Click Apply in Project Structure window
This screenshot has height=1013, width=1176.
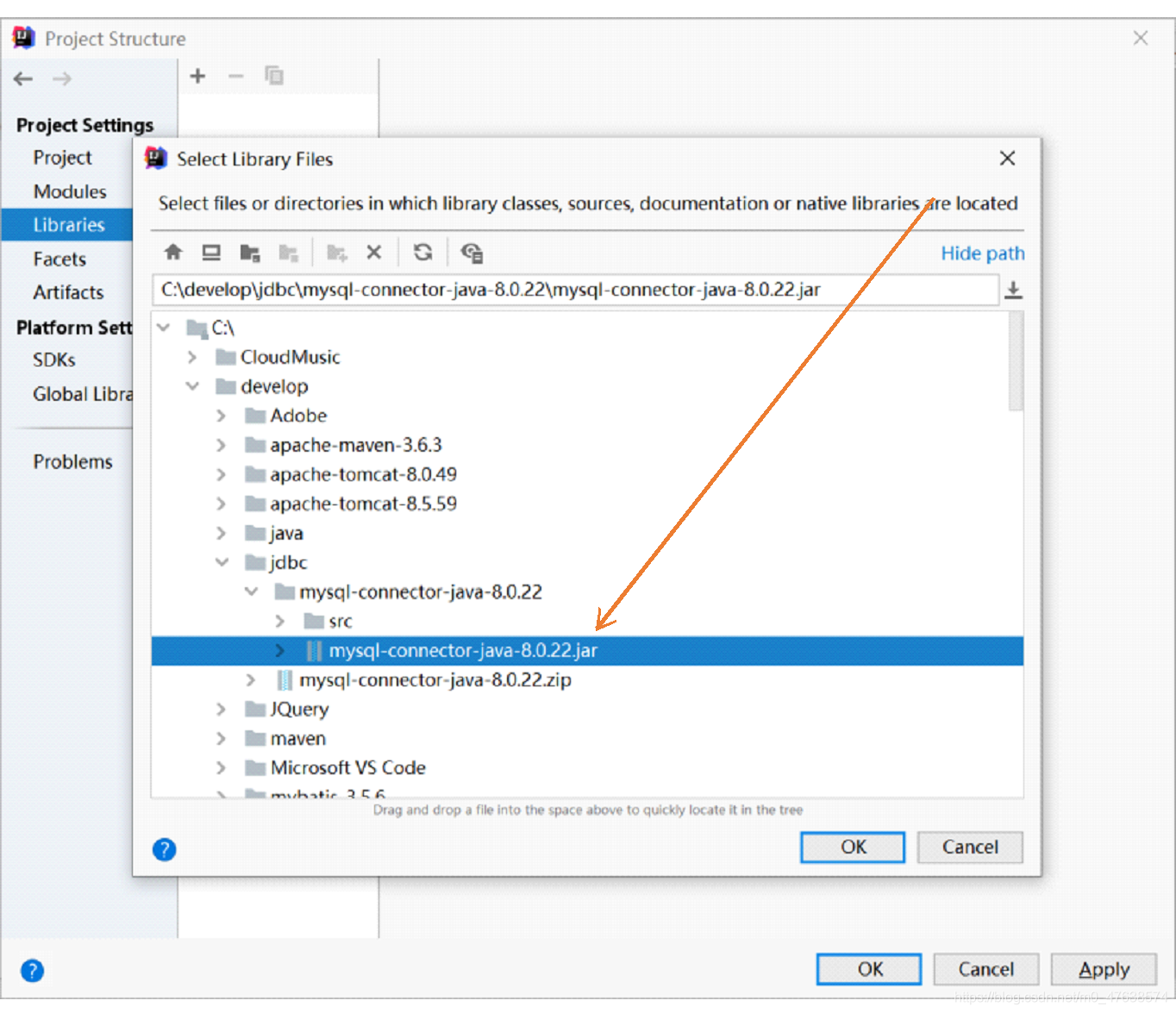tap(1104, 969)
